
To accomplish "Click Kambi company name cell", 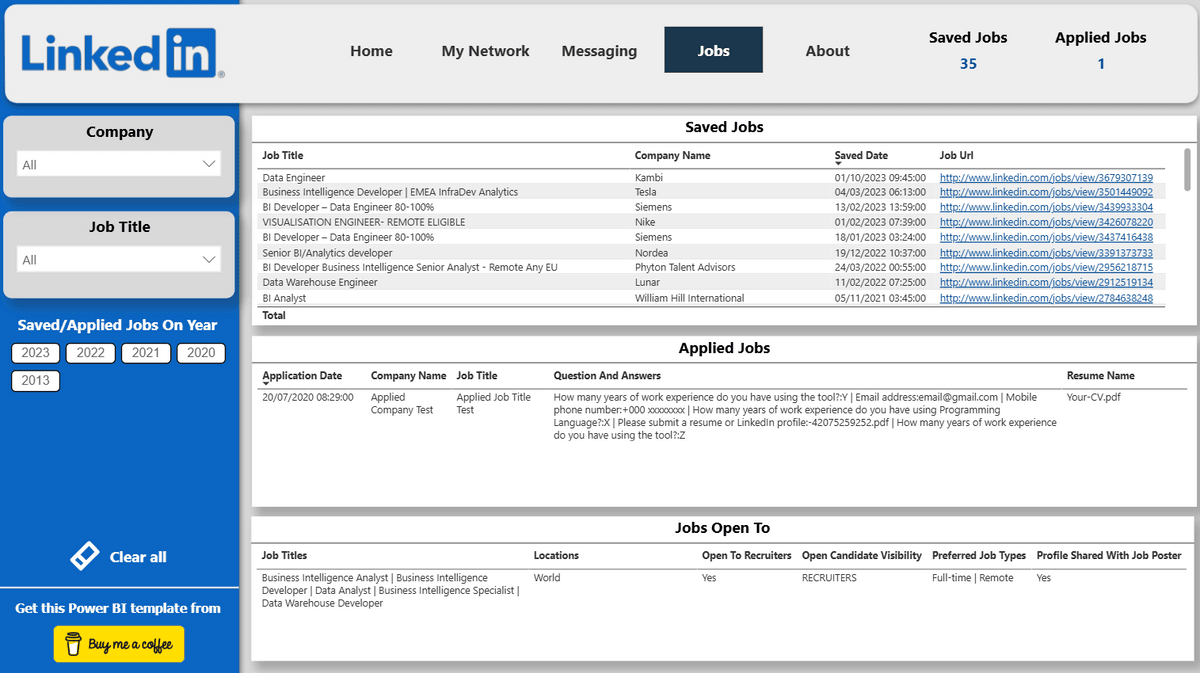I will coord(649,177).
